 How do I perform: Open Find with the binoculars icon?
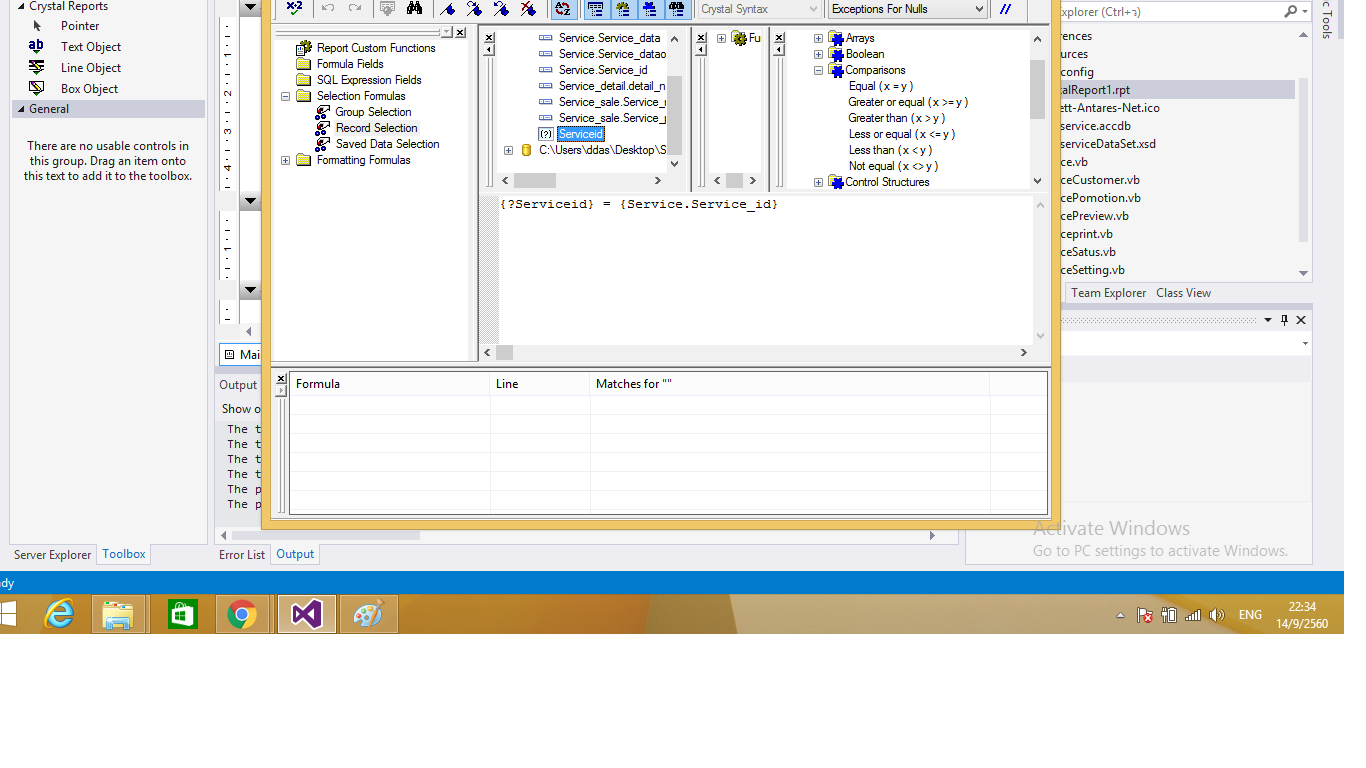414,9
